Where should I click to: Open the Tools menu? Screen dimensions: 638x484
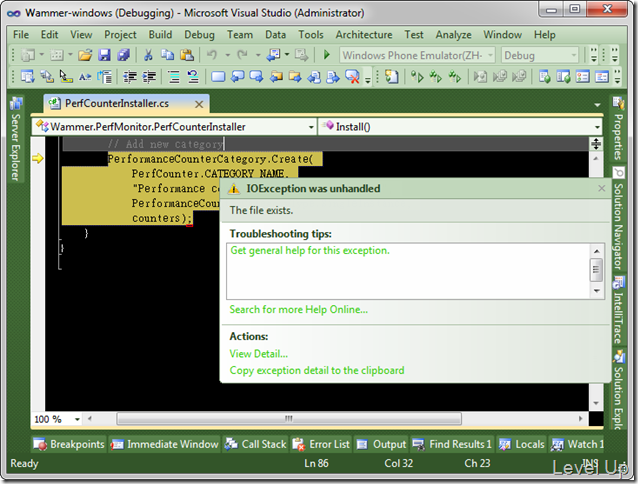click(x=311, y=35)
